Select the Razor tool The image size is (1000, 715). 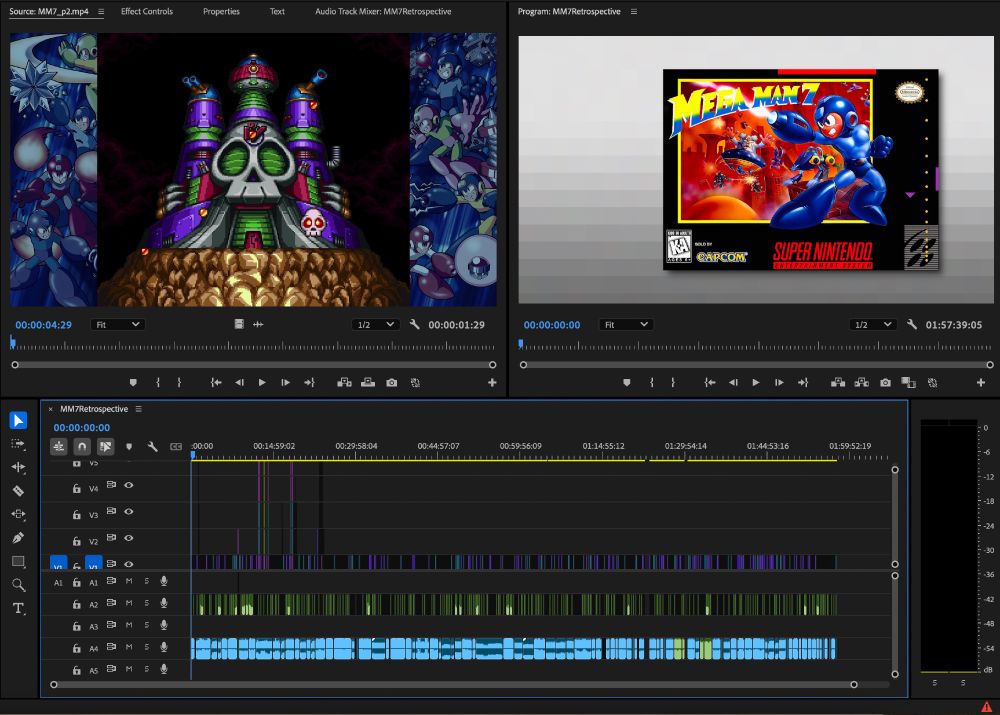pos(18,490)
